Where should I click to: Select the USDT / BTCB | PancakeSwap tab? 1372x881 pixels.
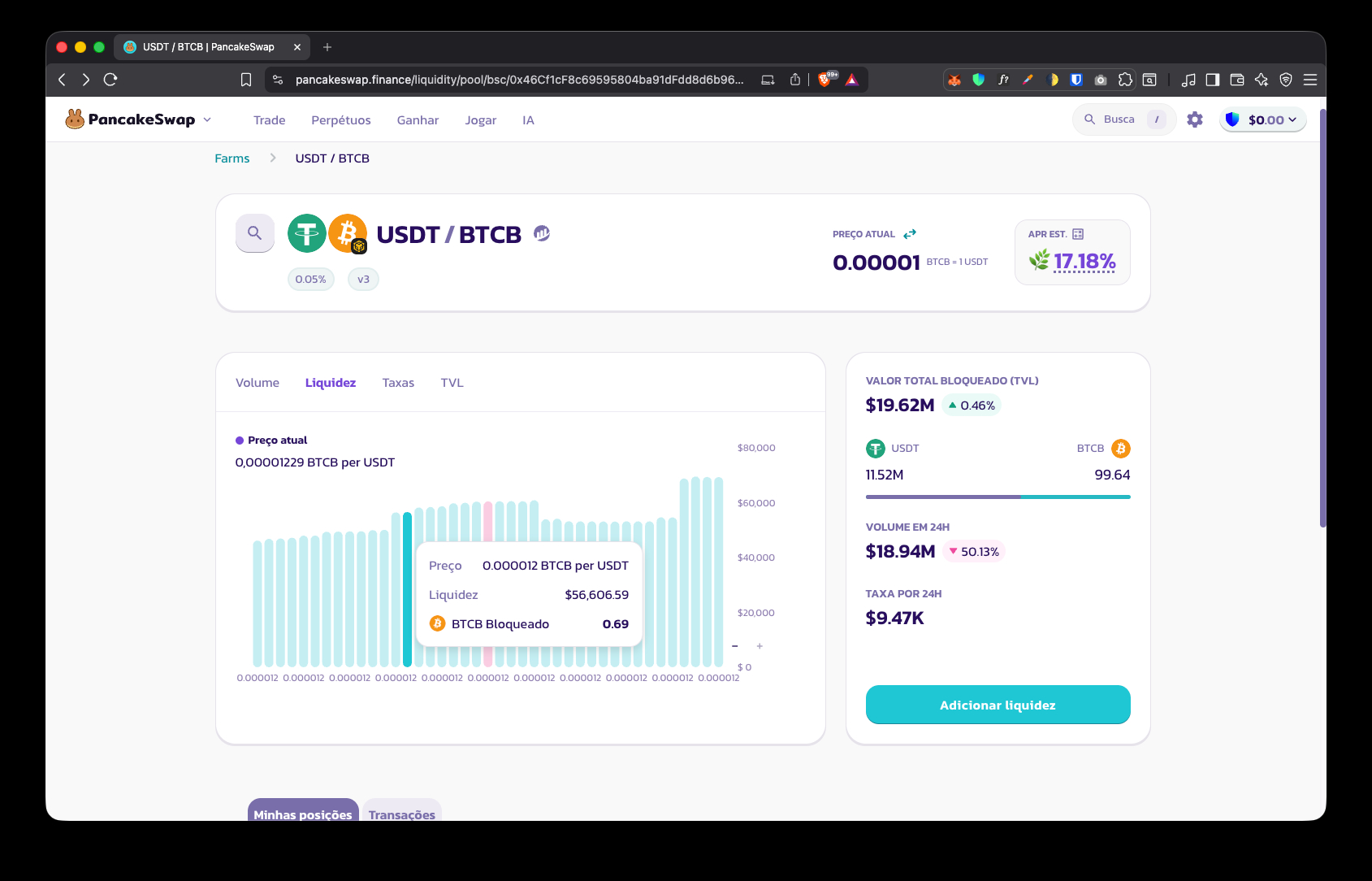click(x=212, y=47)
